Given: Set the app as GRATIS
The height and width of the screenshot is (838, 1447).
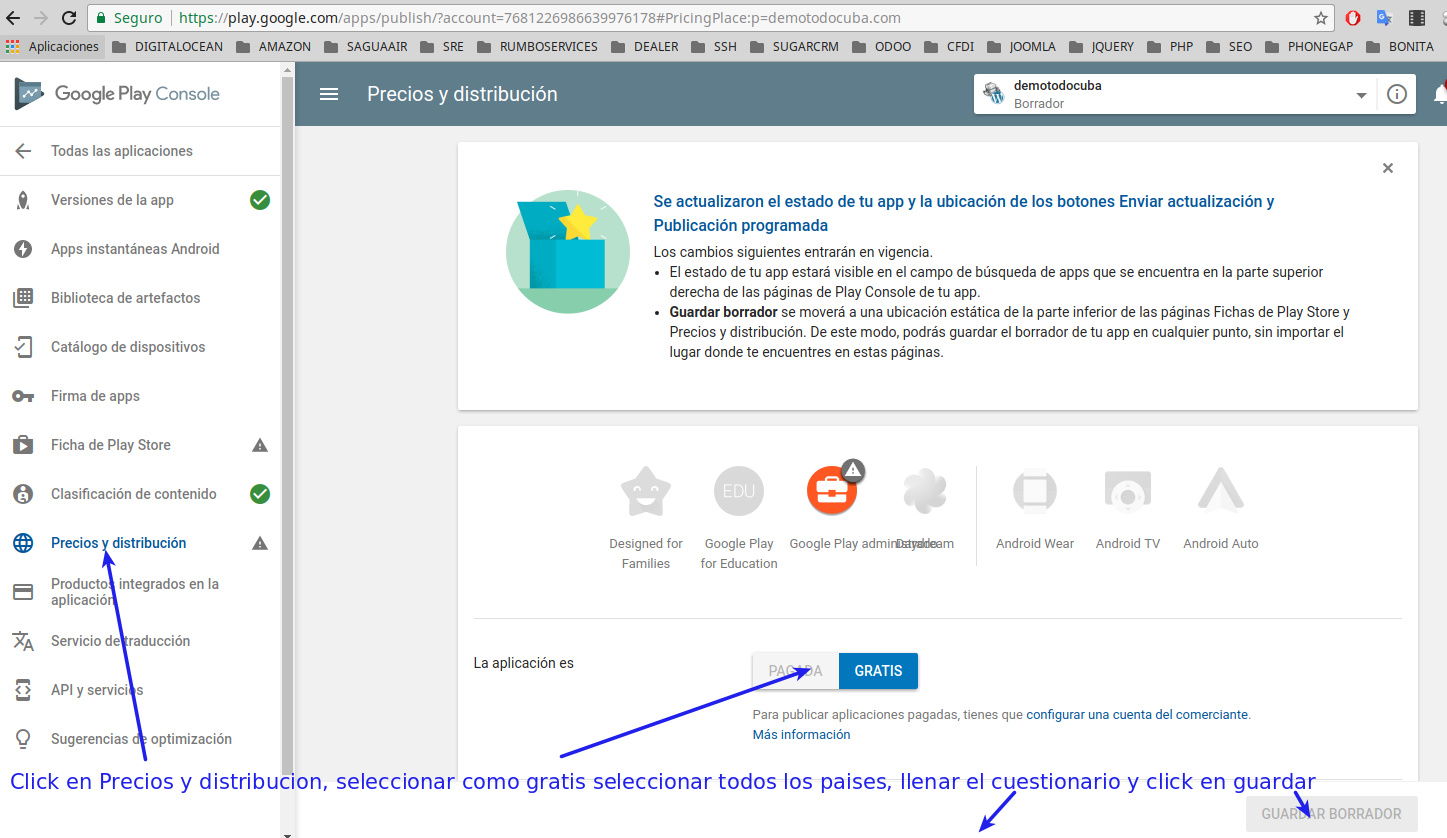Looking at the screenshot, I should pos(878,671).
